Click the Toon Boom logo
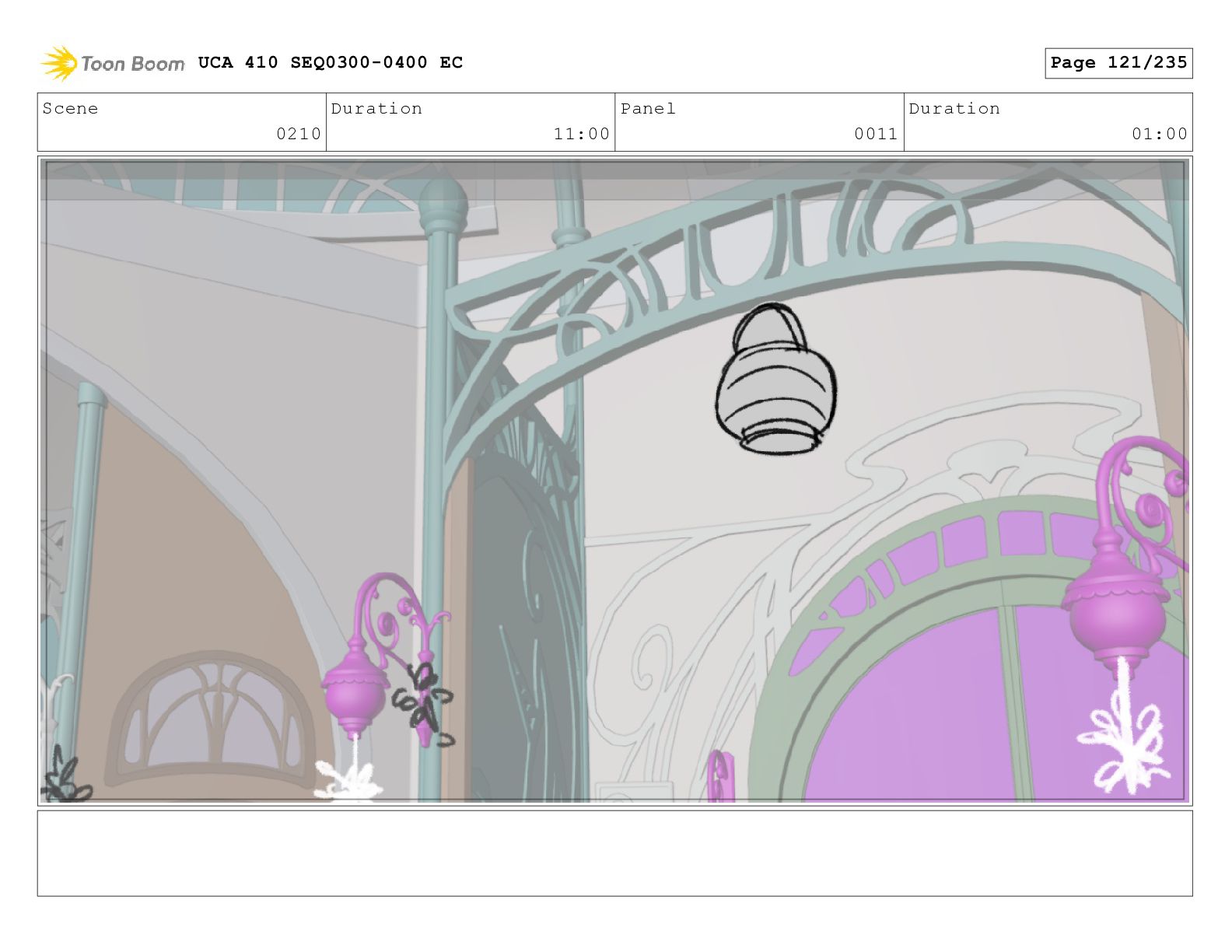Screen dimensions: 1232x952 pyautogui.click(x=112, y=63)
